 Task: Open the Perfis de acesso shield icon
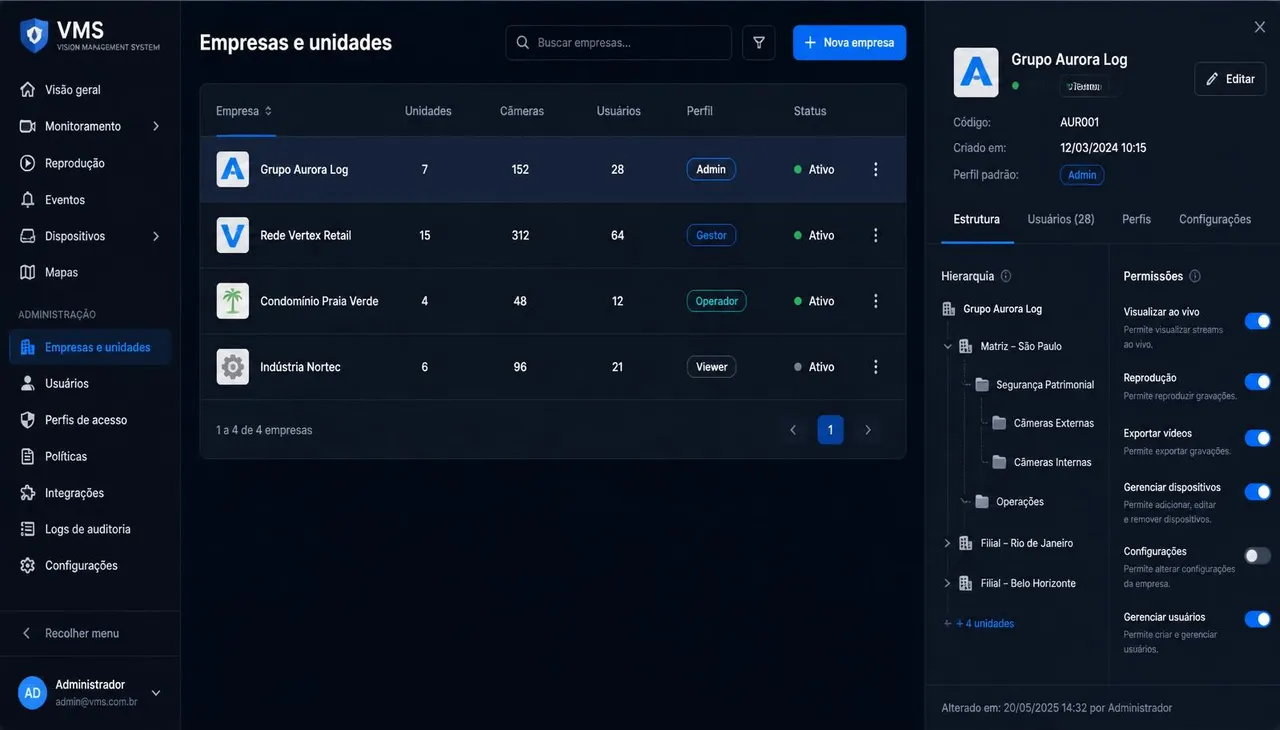[x=28, y=420]
